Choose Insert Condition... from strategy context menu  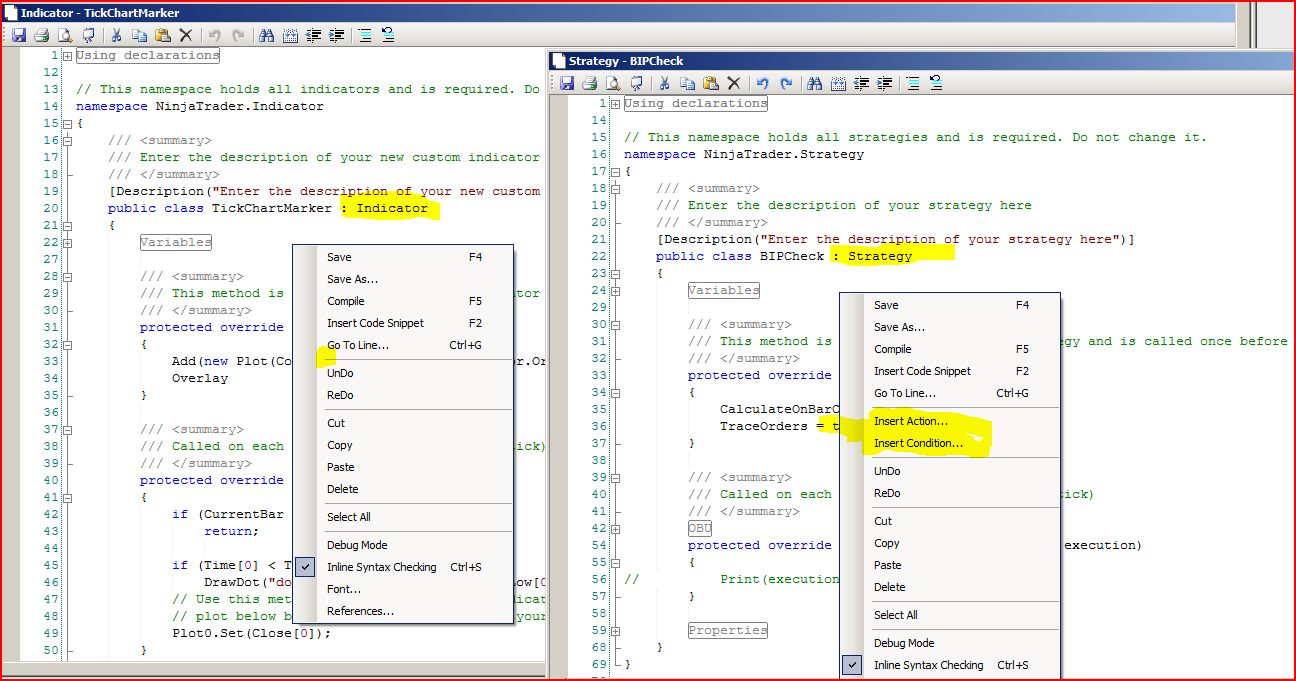(x=918, y=443)
